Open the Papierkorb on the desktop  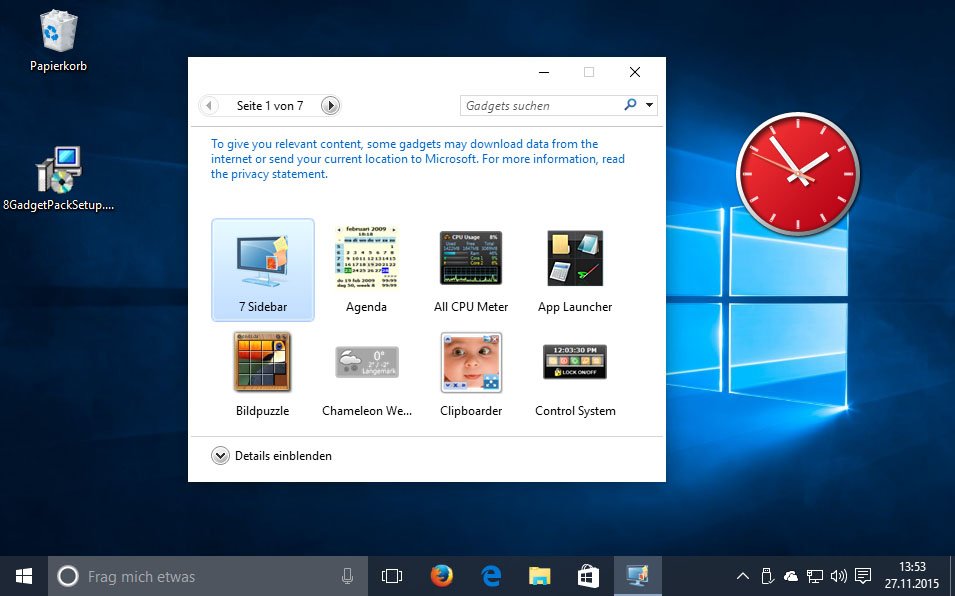[56, 35]
